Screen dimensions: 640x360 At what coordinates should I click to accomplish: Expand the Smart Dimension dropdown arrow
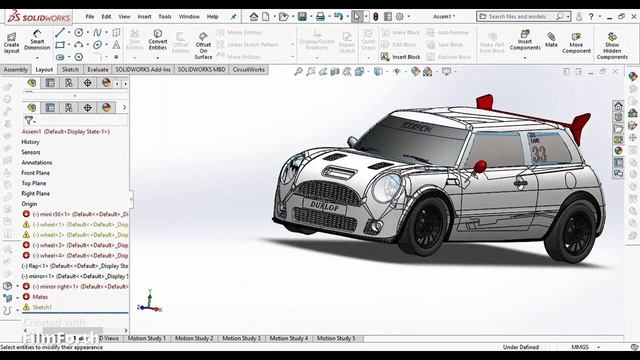[37, 58]
